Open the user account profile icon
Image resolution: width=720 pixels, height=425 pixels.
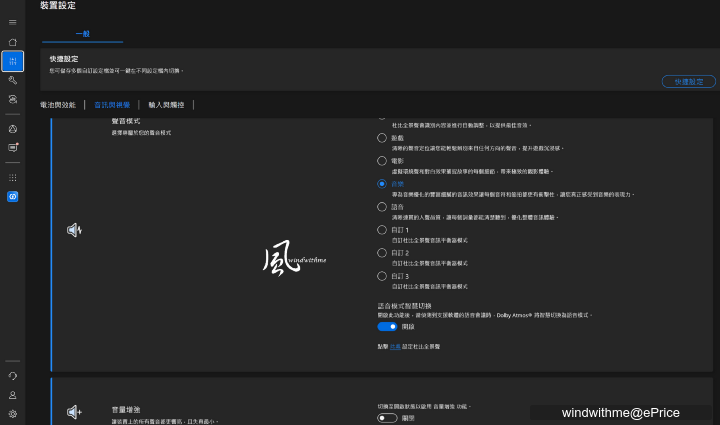pos(13,395)
